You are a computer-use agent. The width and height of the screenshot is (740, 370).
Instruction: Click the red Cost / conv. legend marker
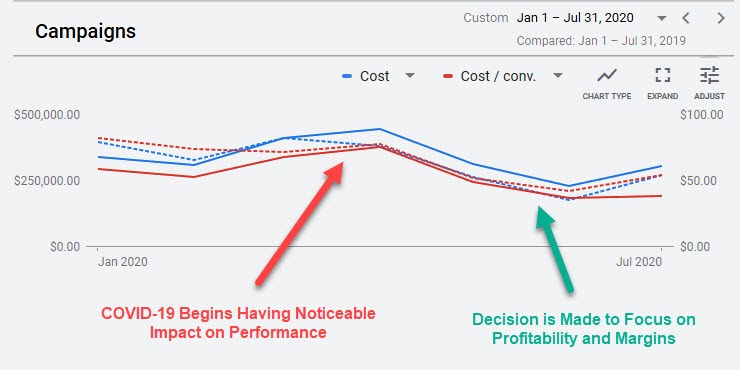(x=448, y=76)
